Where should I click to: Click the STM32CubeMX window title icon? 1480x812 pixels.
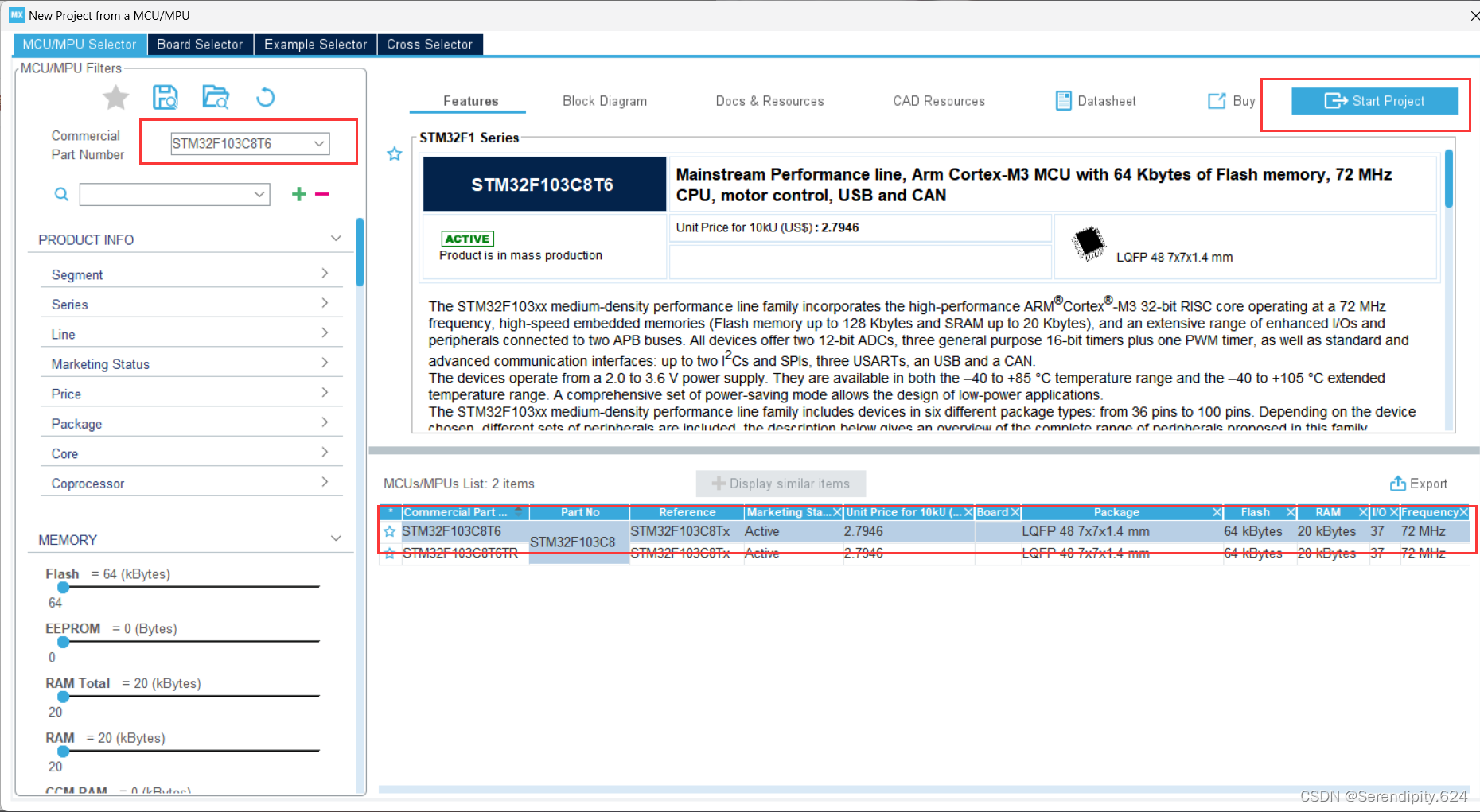click(x=17, y=15)
